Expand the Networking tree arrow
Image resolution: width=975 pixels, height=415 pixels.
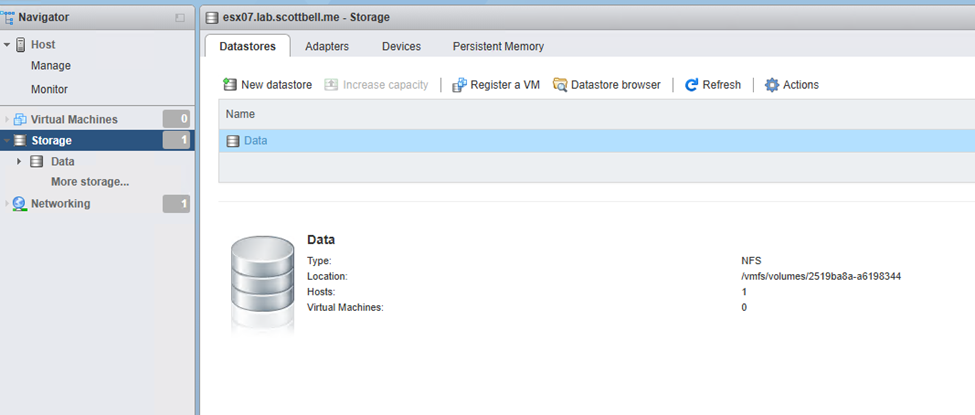pyautogui.click(x=7, y=204)
